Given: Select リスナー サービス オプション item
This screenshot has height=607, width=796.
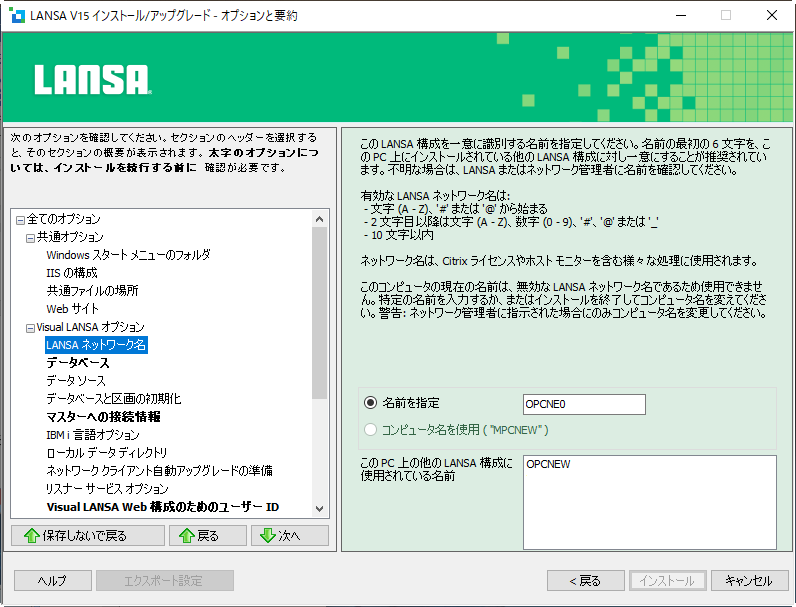Looking at the screenshot, I should (107, 489).
